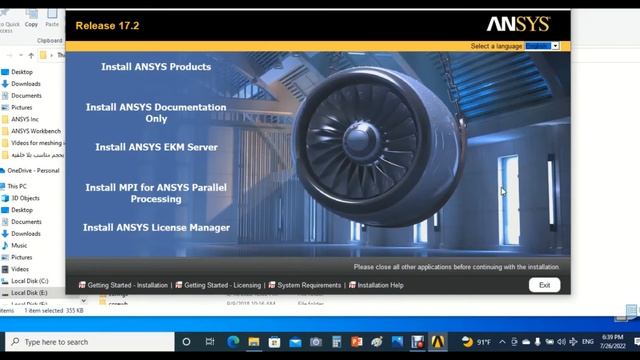Image resolution: width=640 pixels, height=360 pixels.
Task: Open Task View on taskbar
Action: click(x=210, y=342)
